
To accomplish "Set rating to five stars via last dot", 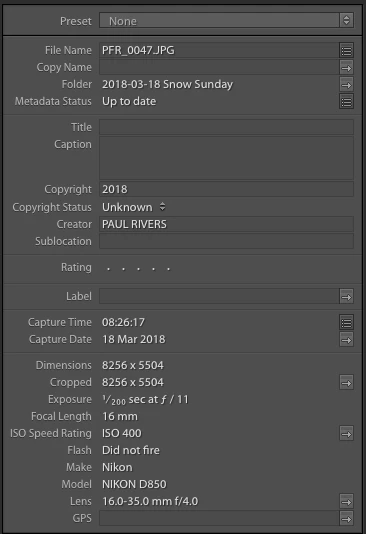I will [168, 269].
